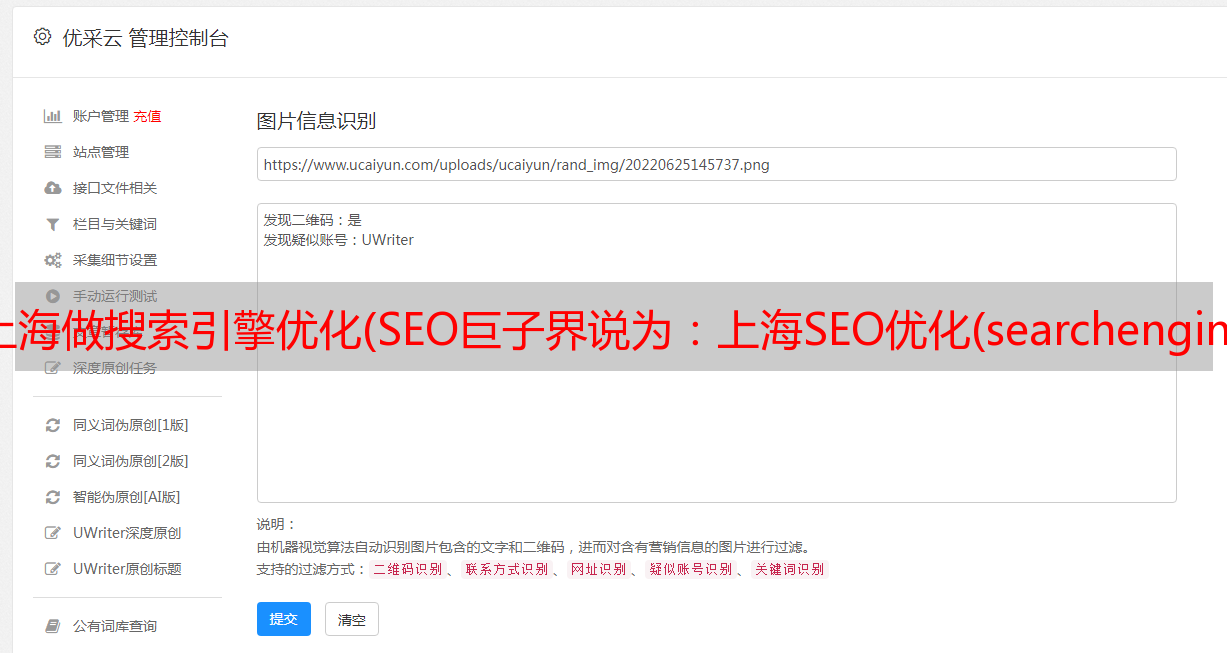This screenshot has width=1227, height=653.
Task: Click the result line 发现疑似账号:UWriter
Action: (x=338, y=240)
